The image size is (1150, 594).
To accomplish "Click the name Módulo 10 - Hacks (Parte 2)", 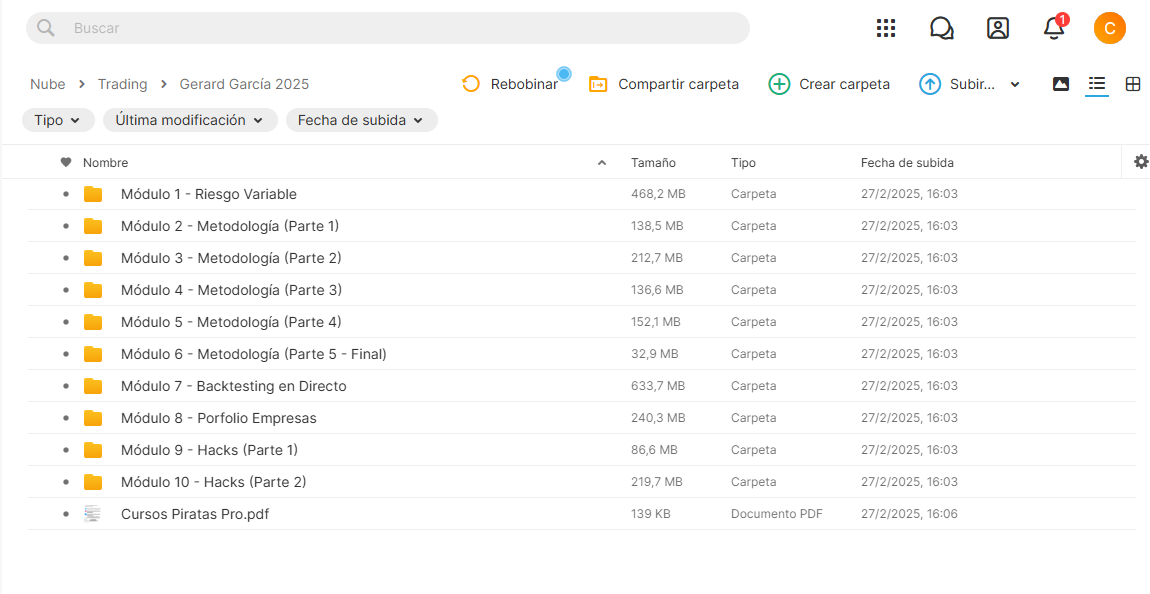I will [x=213, y=482].
